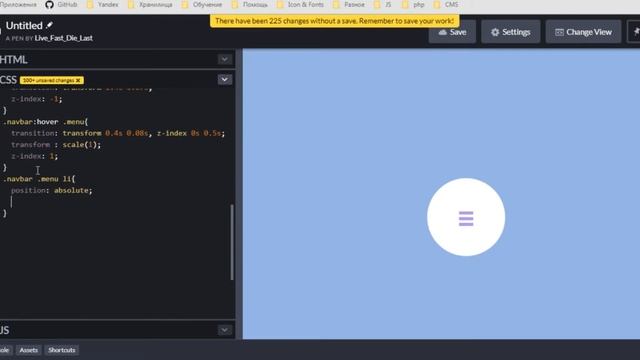The width and height of the screenshot is (640, 360).
Task: Open the Обучение bookmark folder
Action: click(202, 4)
